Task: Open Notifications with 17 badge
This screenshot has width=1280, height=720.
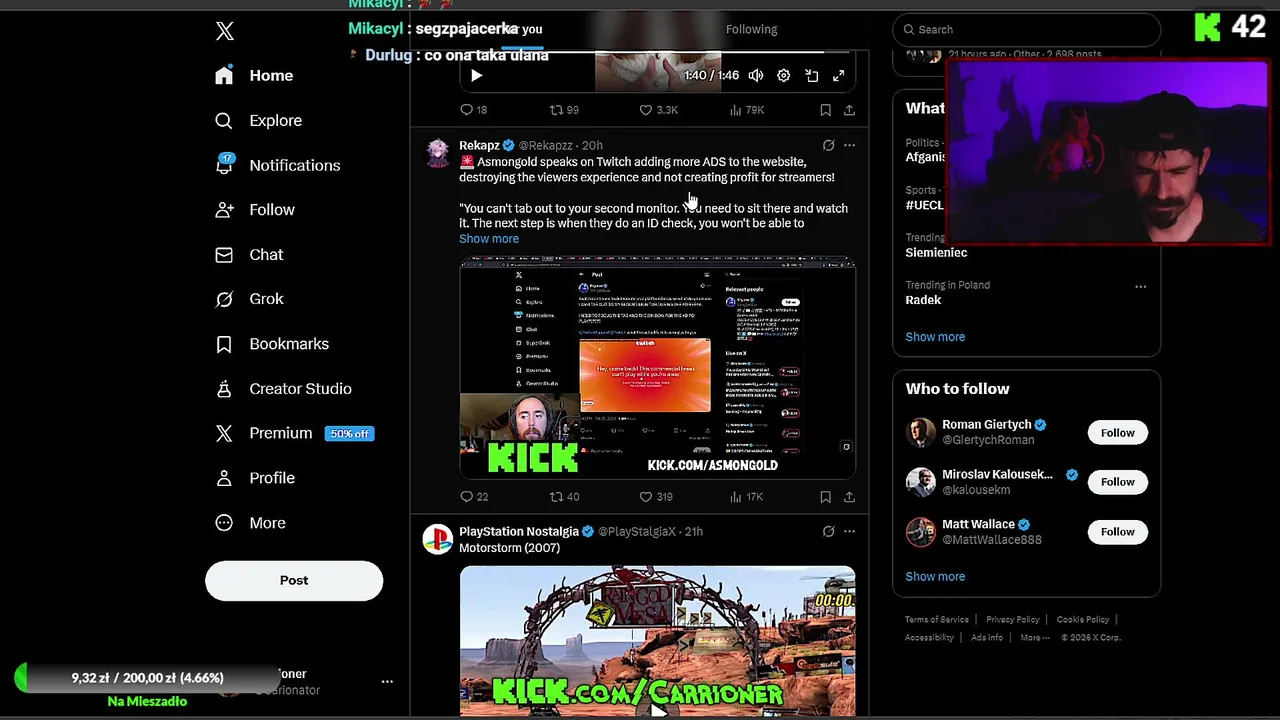Action: click(278, 165)
